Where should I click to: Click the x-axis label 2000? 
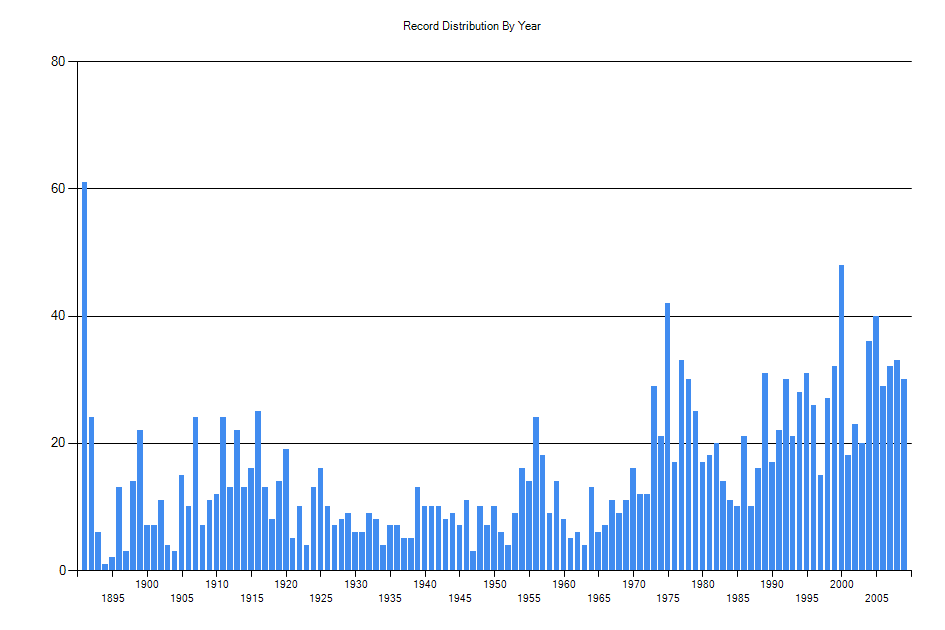click(x=842, y=584)
